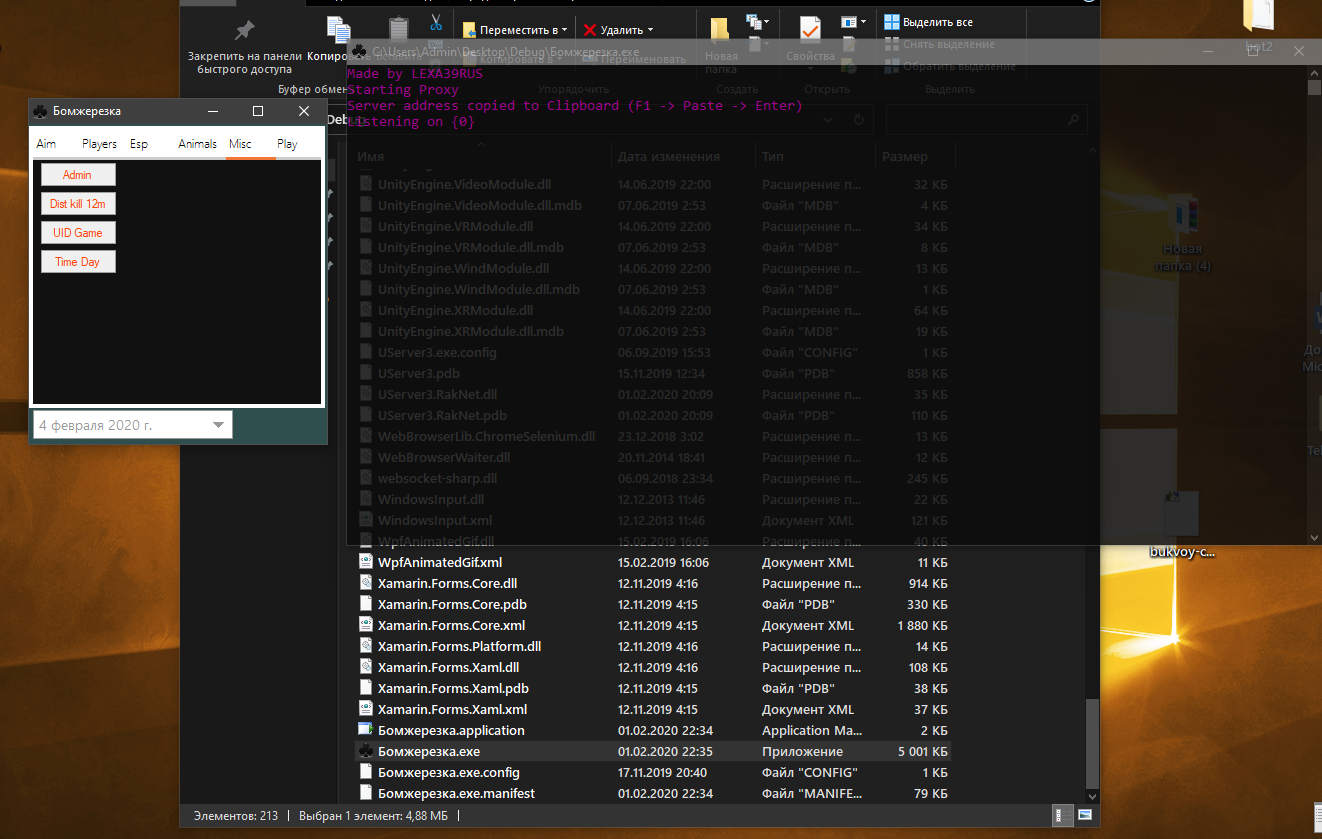Click the icon of Бомжерезка.application

coord(366,730)
